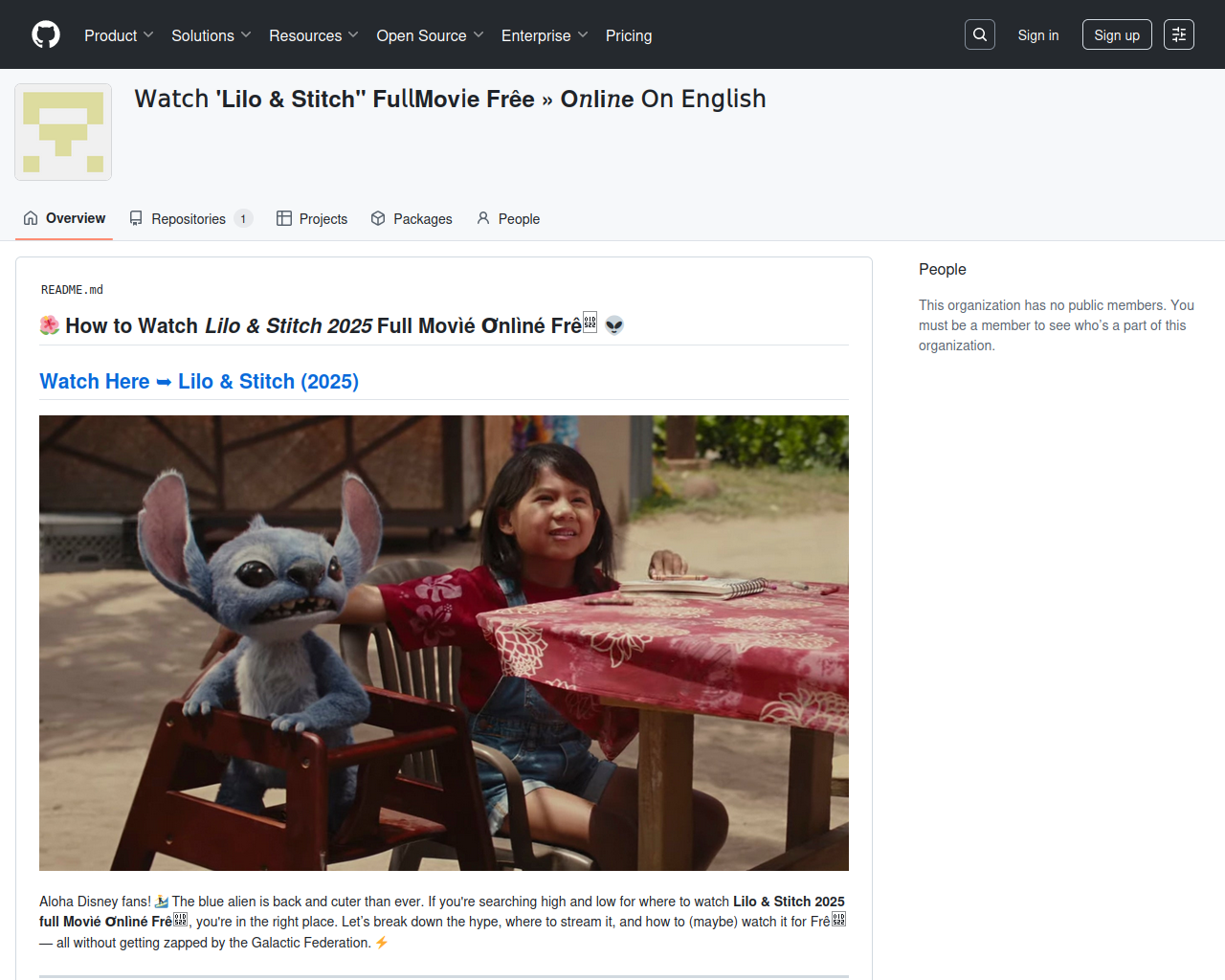Expand the Resources dropdown
The image size is (1225, 980).
point(314,35)
